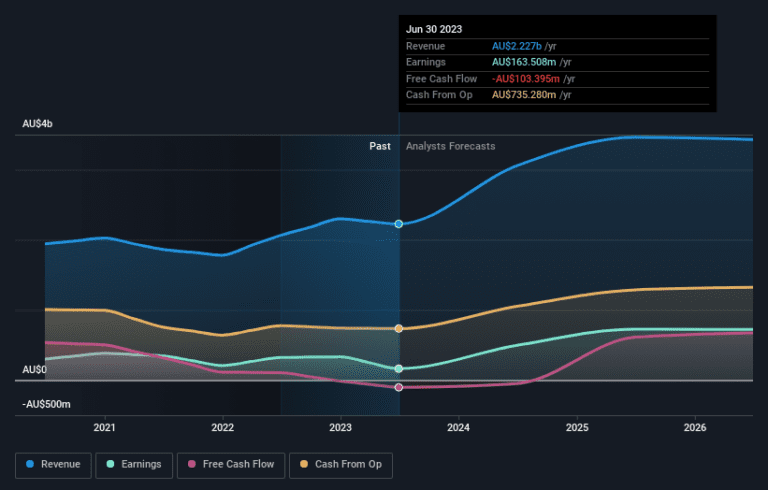The image size is (768, 490).
Task: Click the Analysts Forecasts label
Action: point(451,146)
